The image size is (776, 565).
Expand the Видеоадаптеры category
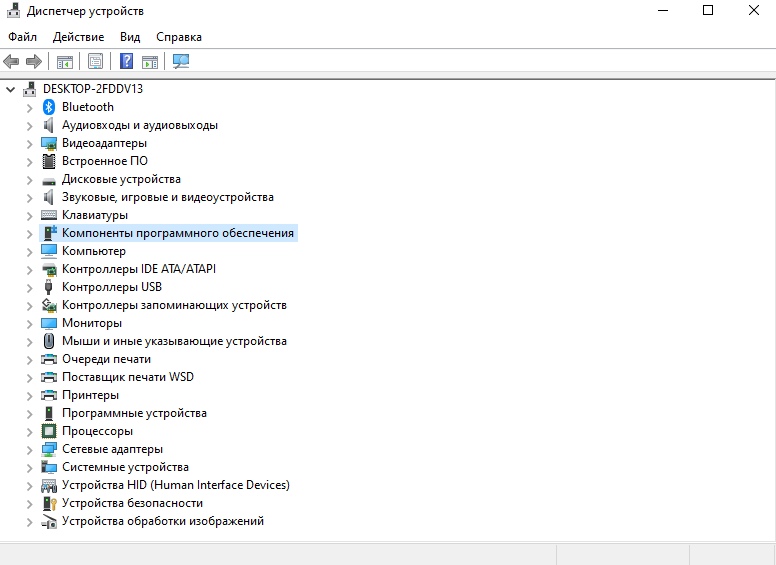(29, 144)
